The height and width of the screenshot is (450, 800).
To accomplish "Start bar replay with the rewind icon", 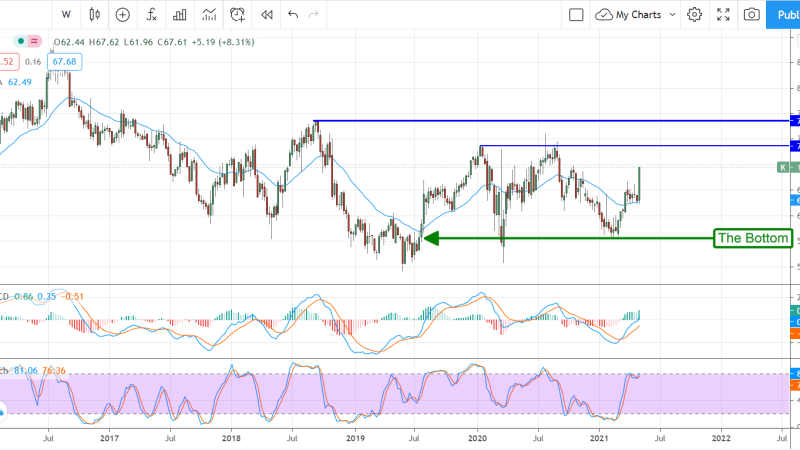I will coord(266,15).
